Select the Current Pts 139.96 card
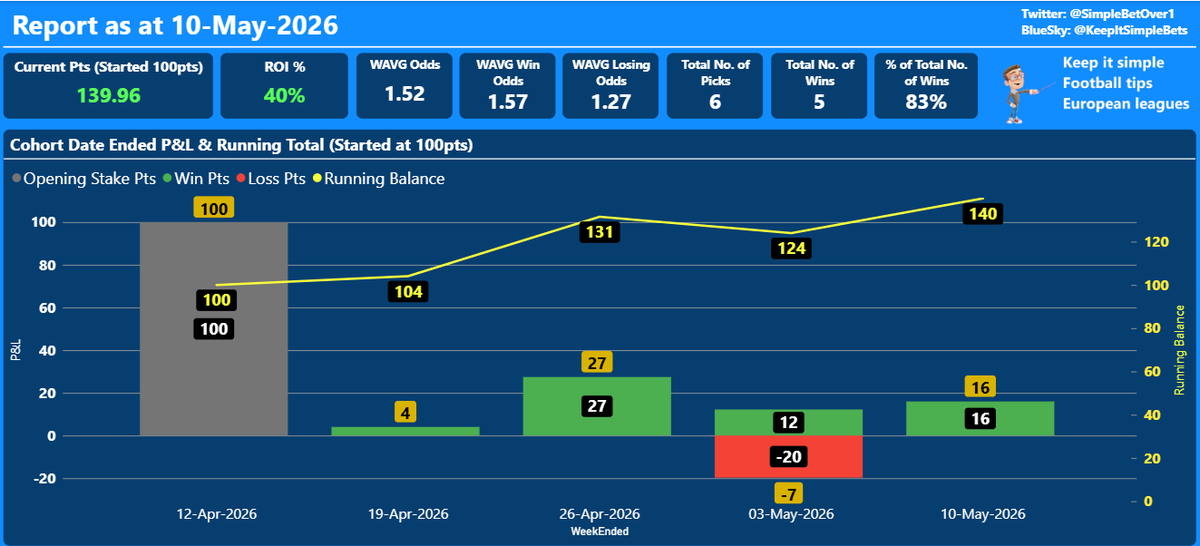 click(109, 86)
